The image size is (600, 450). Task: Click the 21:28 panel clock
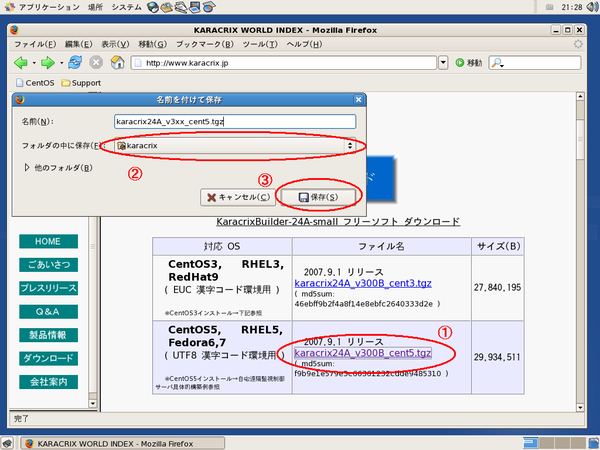(x=572, y=7)
